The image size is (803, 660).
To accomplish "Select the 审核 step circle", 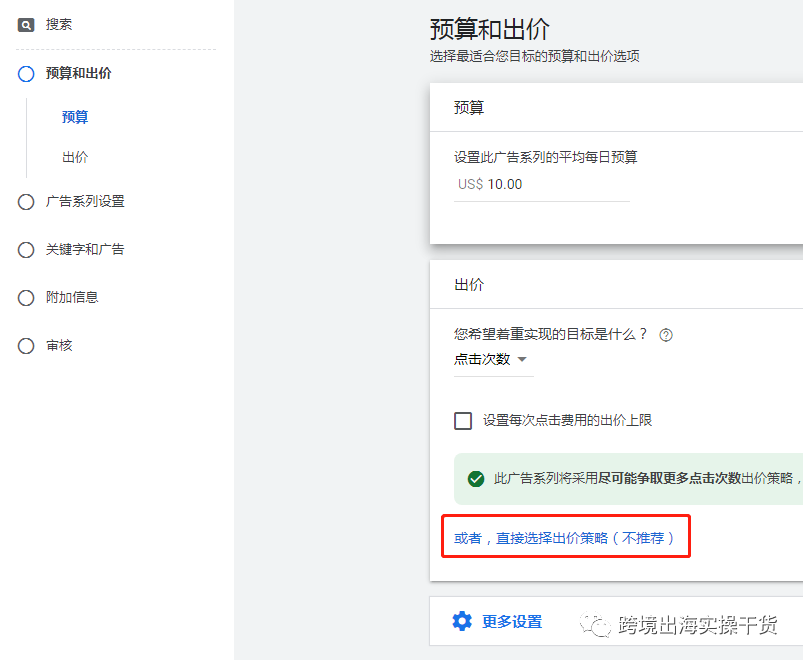I will point(25,345).
